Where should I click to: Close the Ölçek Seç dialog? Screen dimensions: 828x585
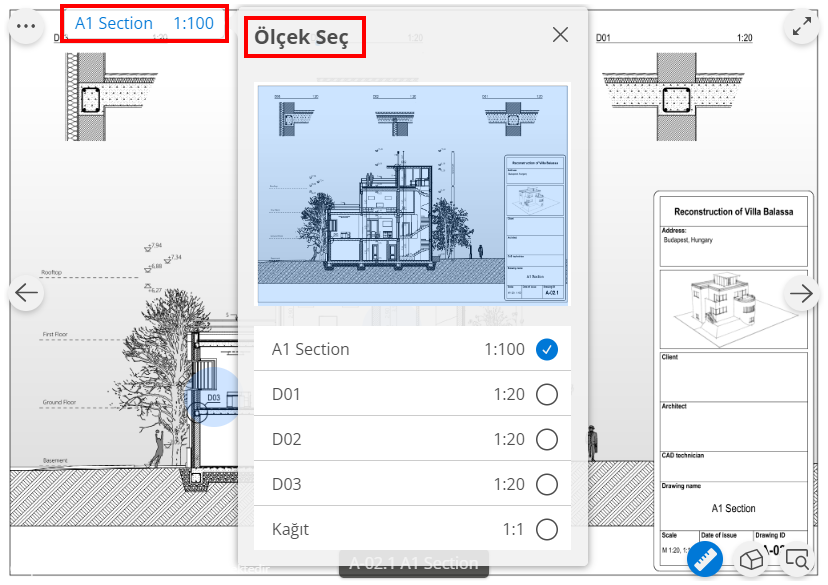point(560,35)
